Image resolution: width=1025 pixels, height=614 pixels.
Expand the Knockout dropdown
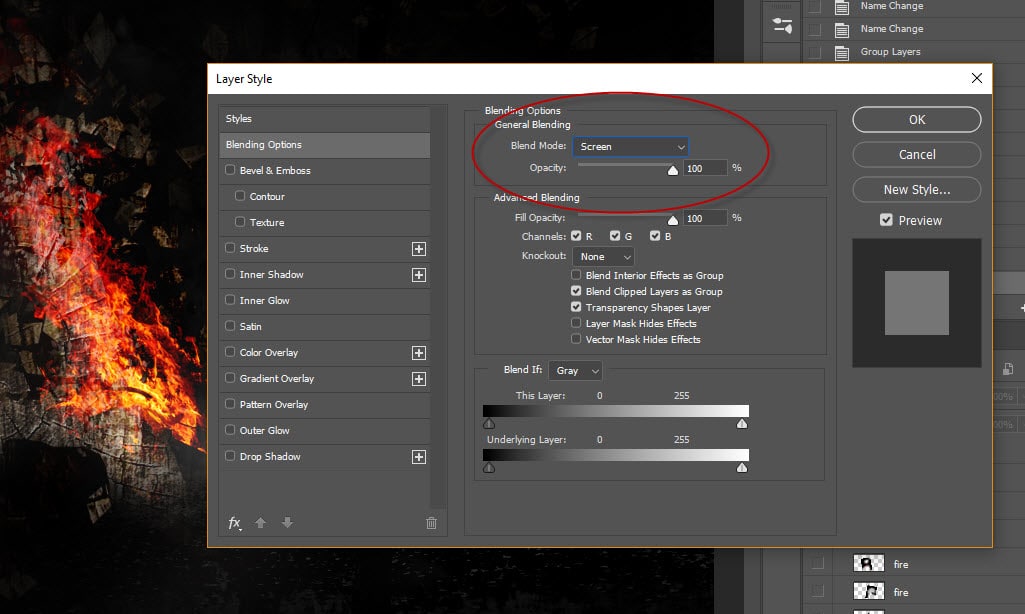click(602, 257)
